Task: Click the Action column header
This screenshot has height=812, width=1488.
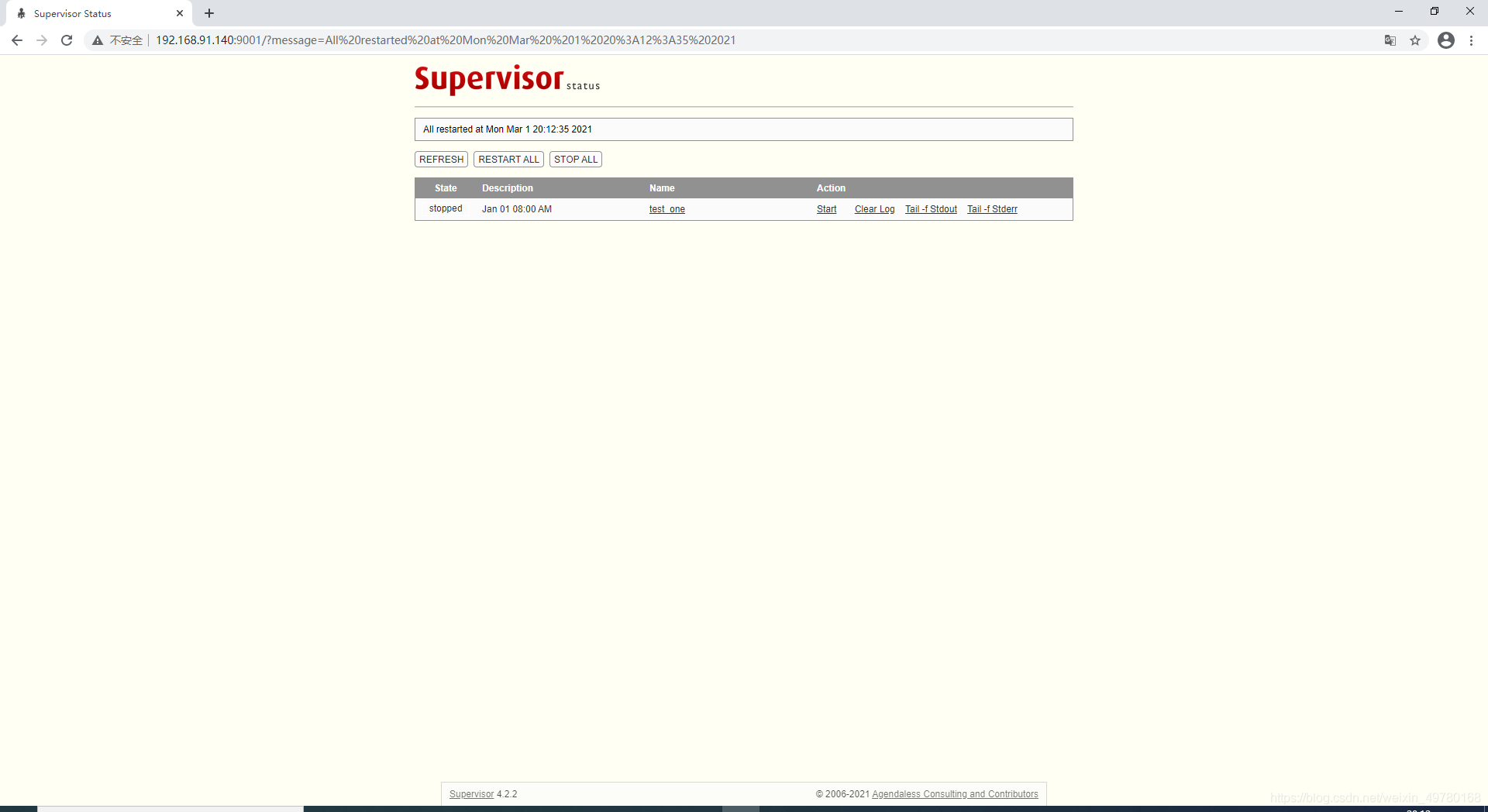Action: [x=831, y=188]
